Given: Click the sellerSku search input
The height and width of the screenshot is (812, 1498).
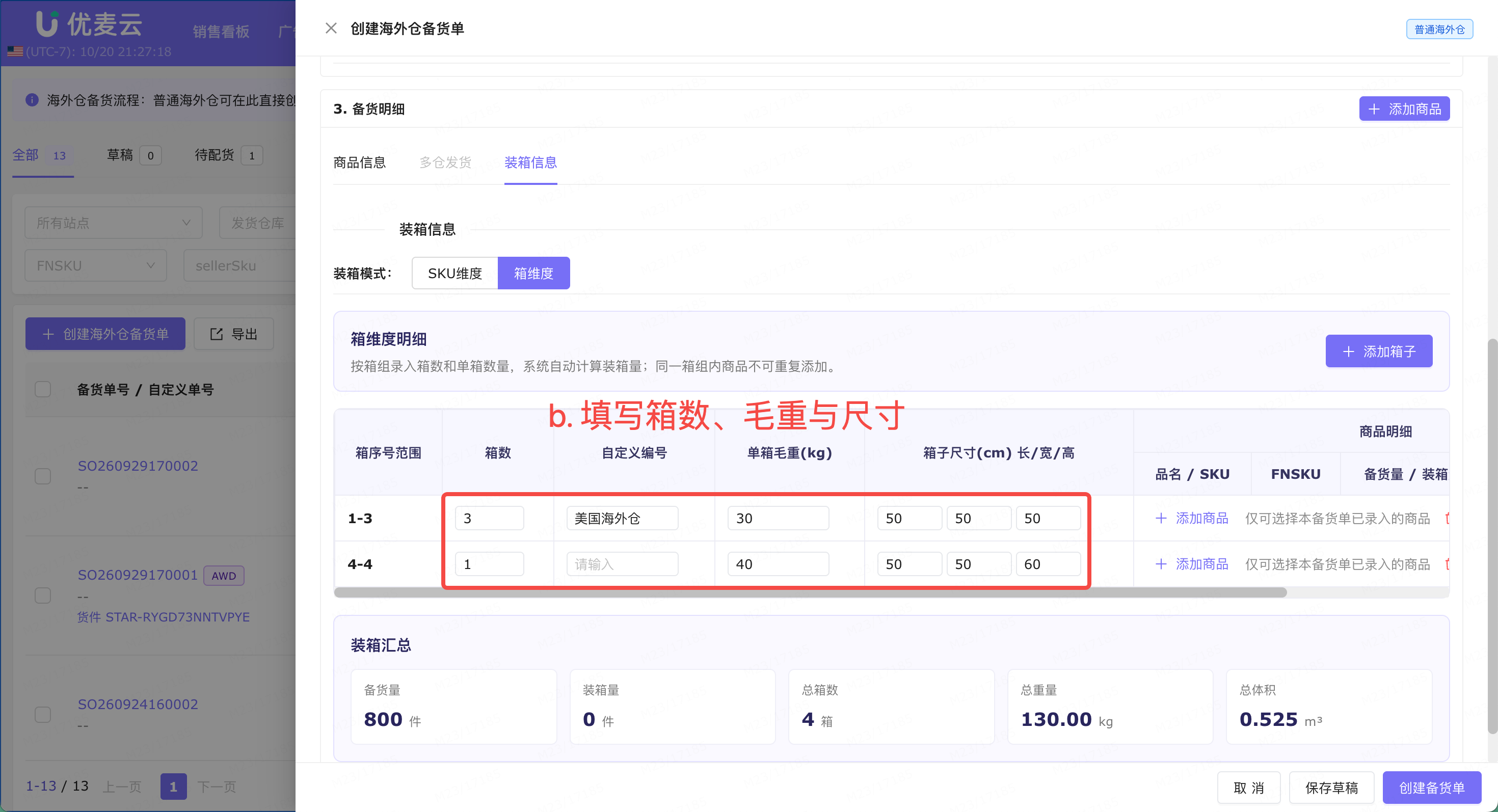Looking at the screenshot, I should click(x=239, y=265).
